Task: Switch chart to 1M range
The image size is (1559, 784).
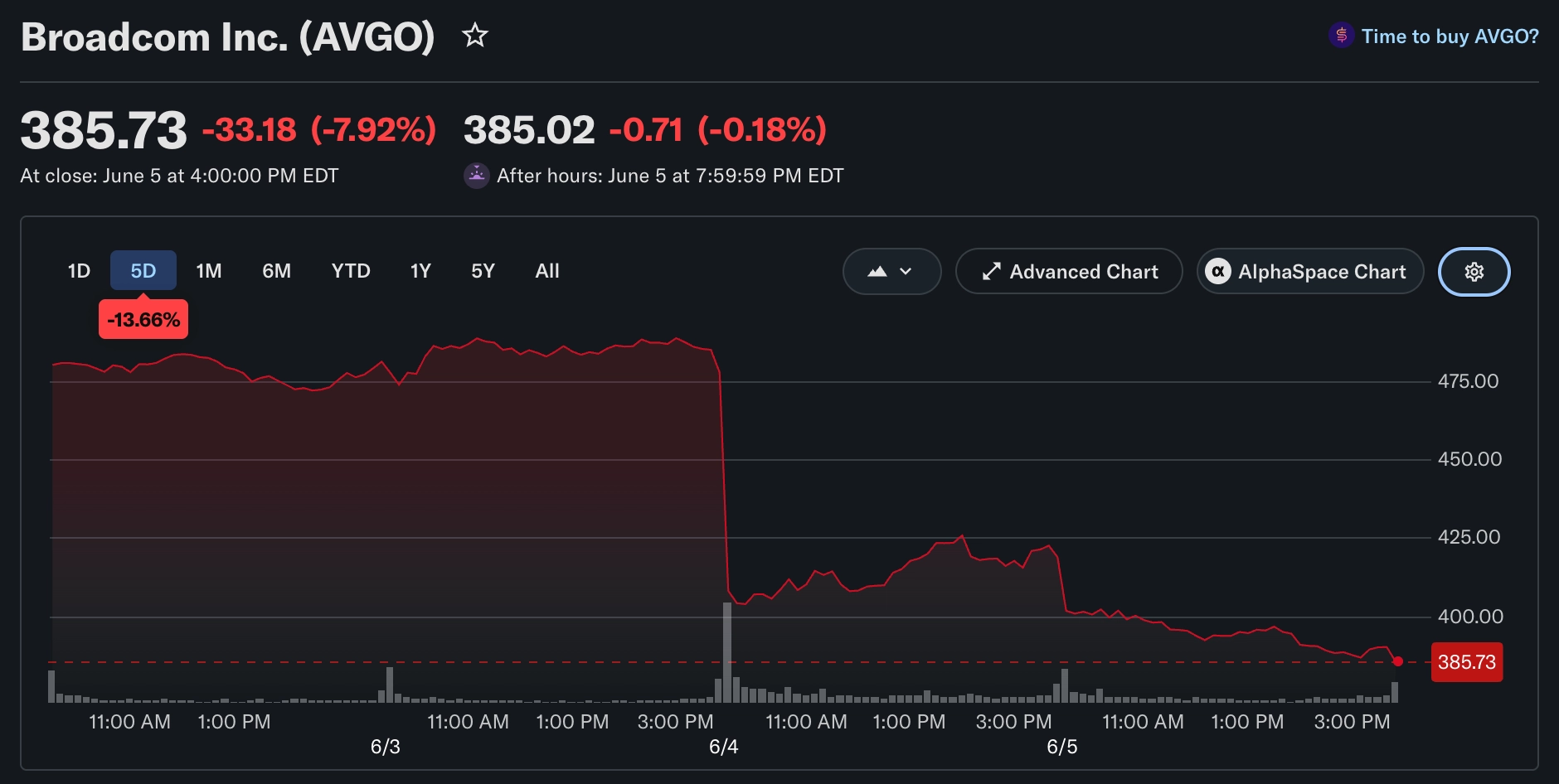Action: (209, 271)
